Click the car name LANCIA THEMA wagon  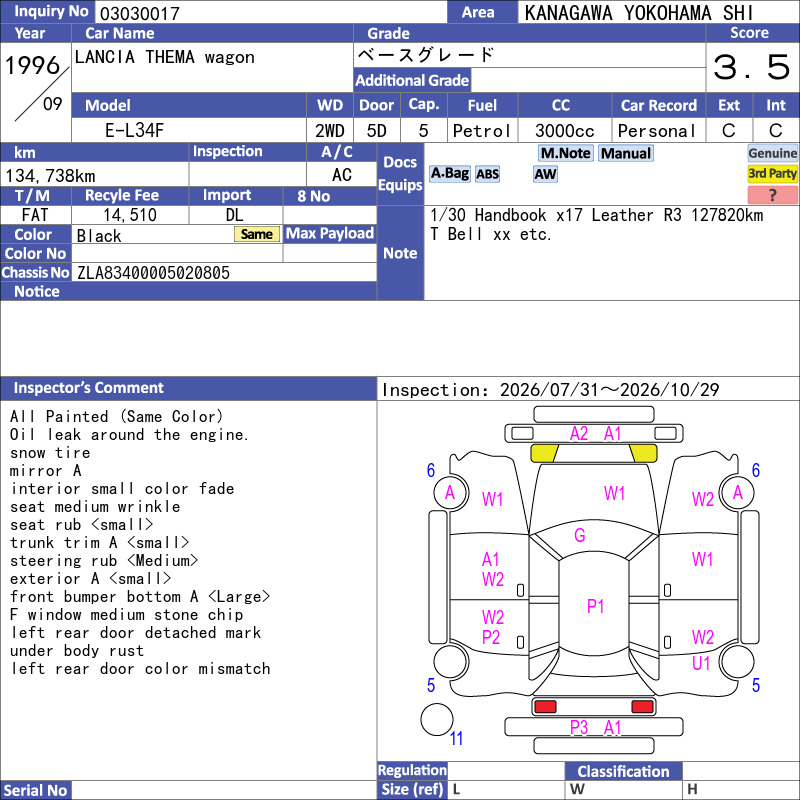[164, 57]
